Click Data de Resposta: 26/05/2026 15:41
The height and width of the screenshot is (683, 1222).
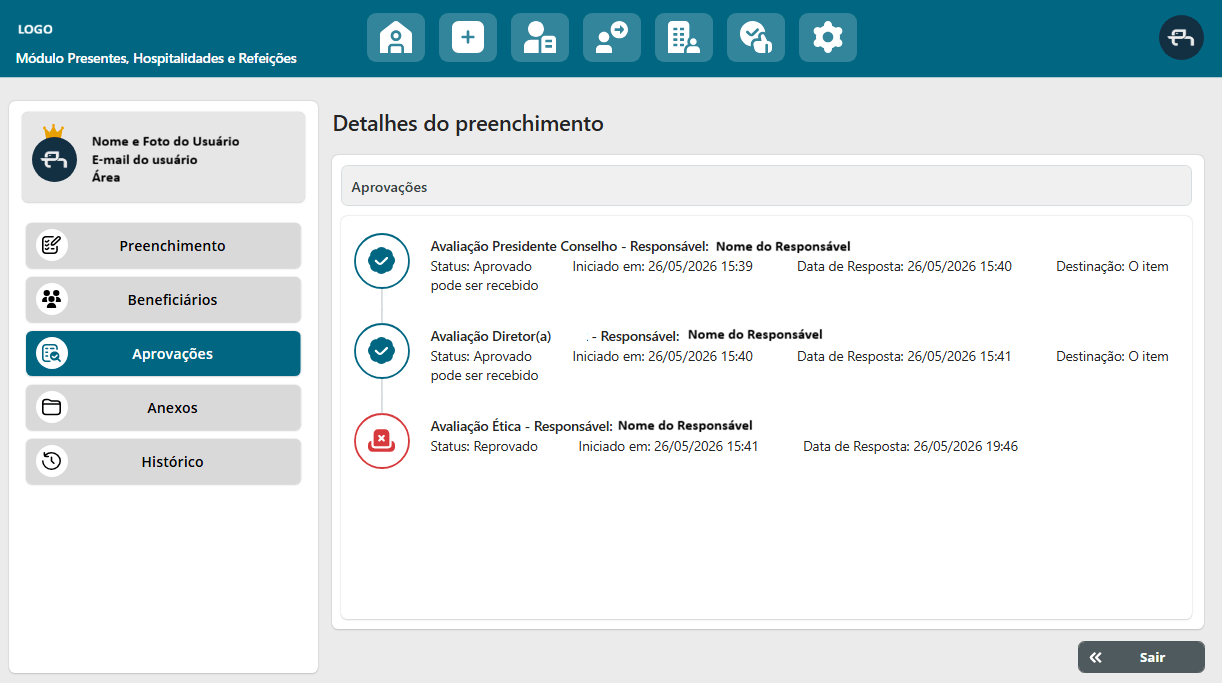(904, 357)
